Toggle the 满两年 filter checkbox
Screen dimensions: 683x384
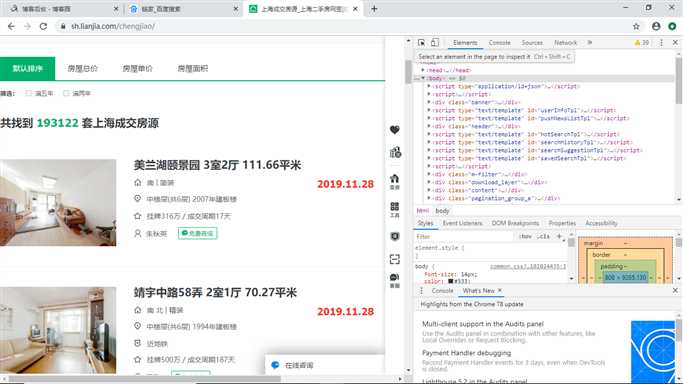[x=66, y=93]
